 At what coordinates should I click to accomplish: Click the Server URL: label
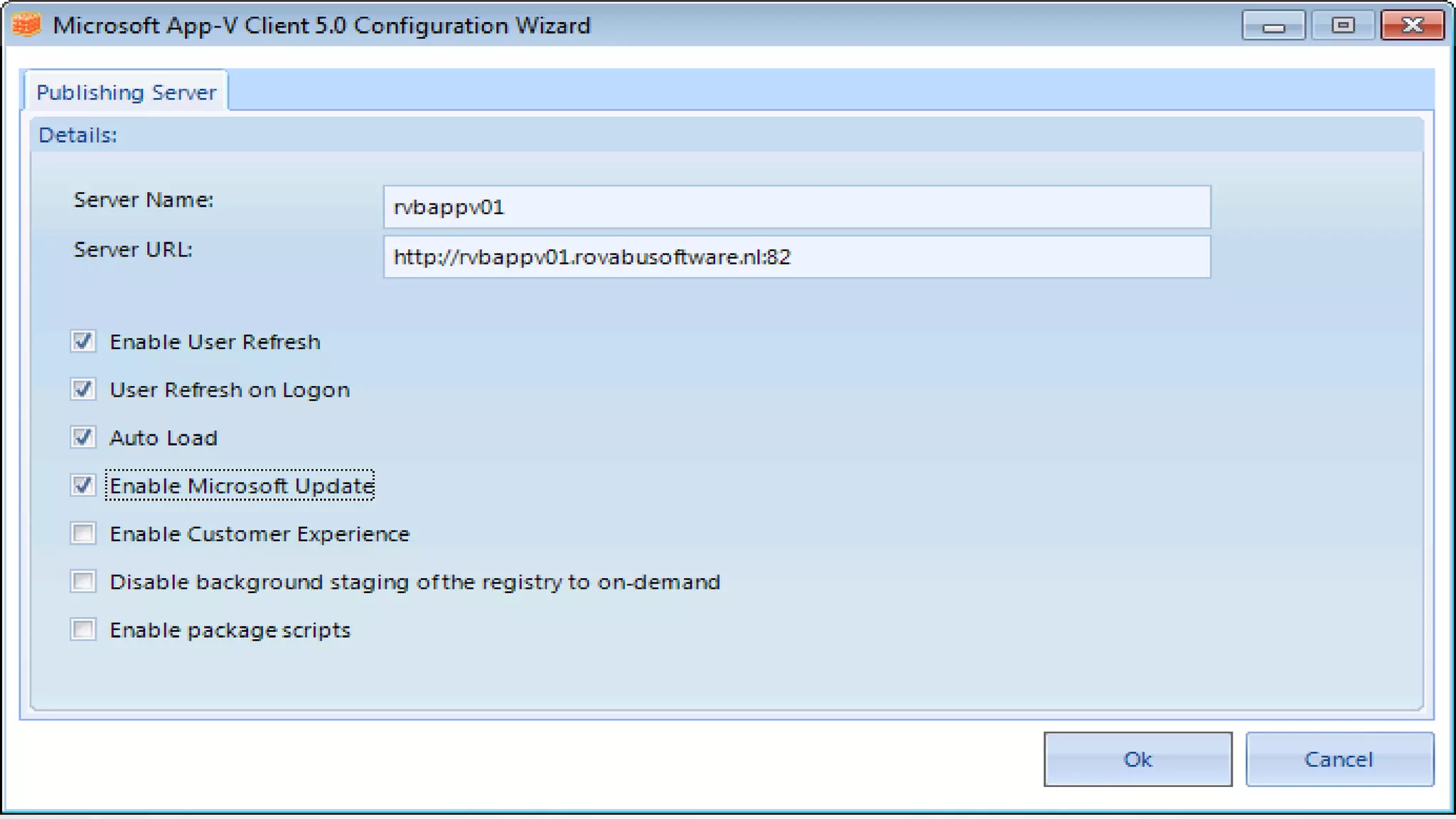(133, 250)
